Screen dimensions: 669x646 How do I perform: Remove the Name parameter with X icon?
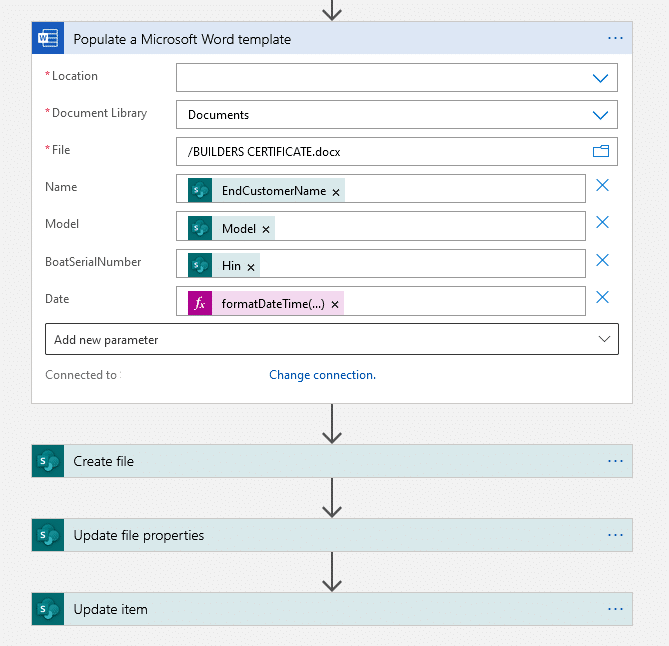(x=602, y=186)
